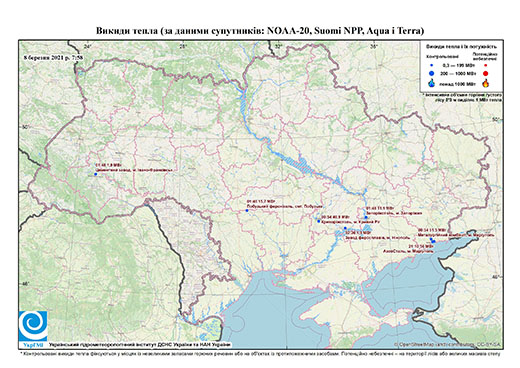This screenshot has height=368, width=520.
Task: Click the Pobuzke ferronickel plant blue marker
Action: [x=247, y=210]
